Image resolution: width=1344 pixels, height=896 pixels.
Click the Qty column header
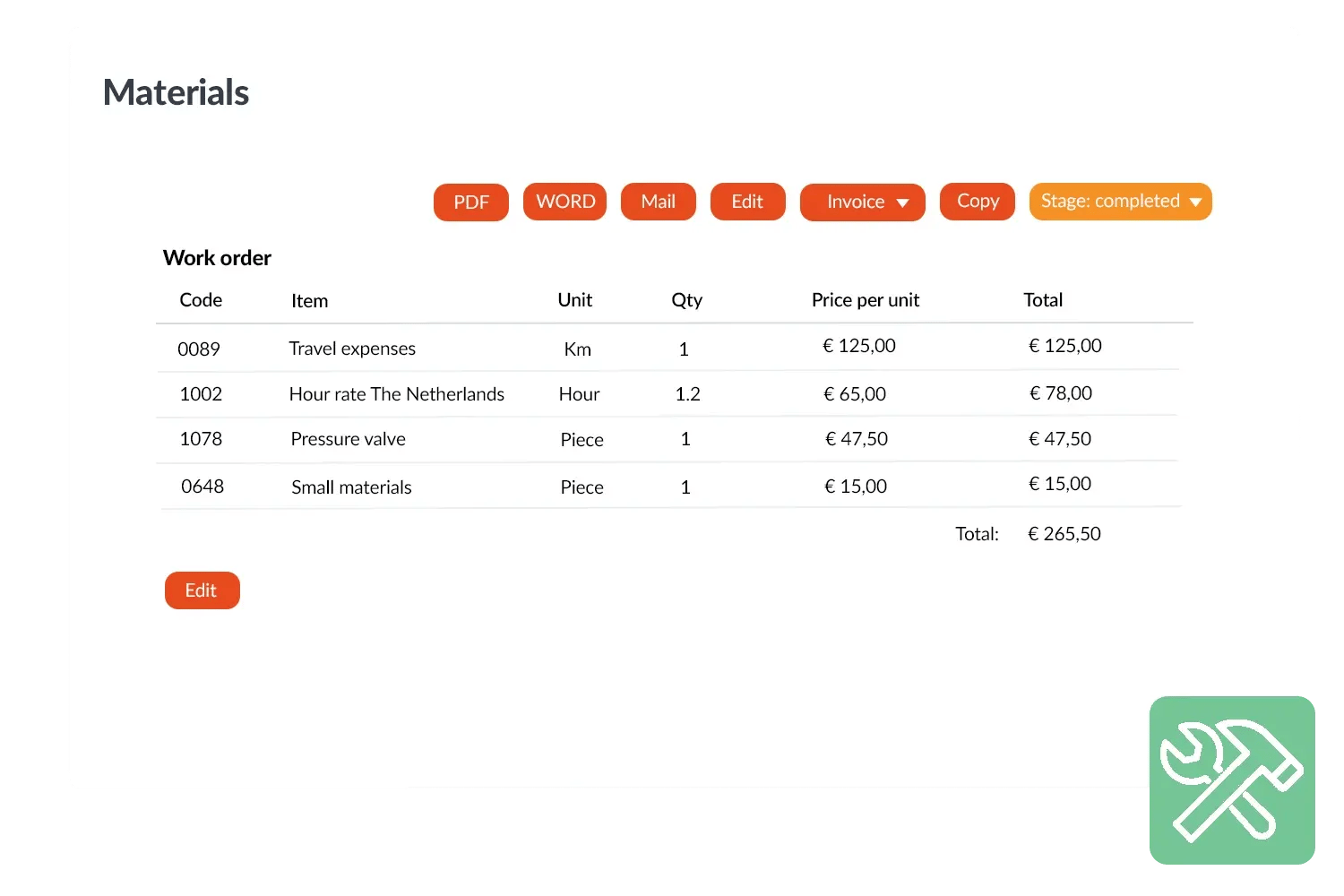coord(686,300)
